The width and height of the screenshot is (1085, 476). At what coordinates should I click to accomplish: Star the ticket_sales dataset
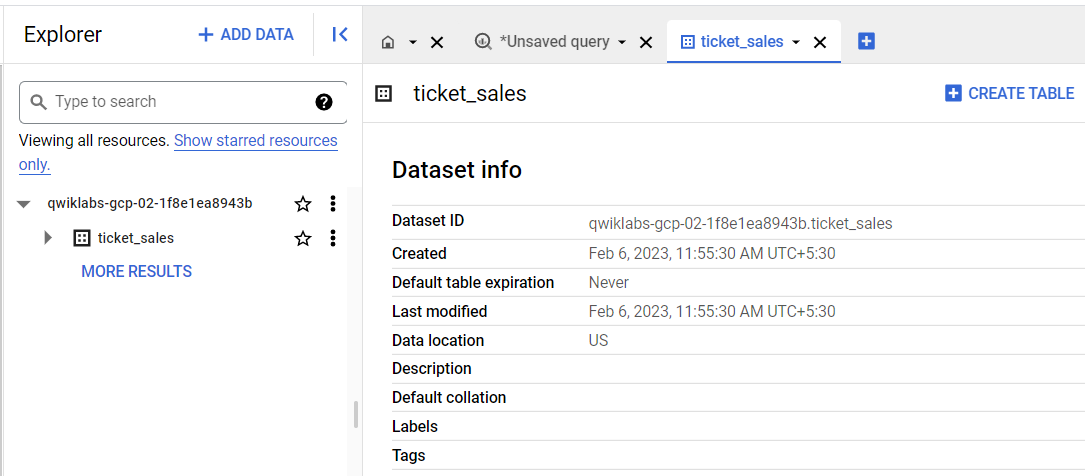pyautogui.click(x=303, y=239)
